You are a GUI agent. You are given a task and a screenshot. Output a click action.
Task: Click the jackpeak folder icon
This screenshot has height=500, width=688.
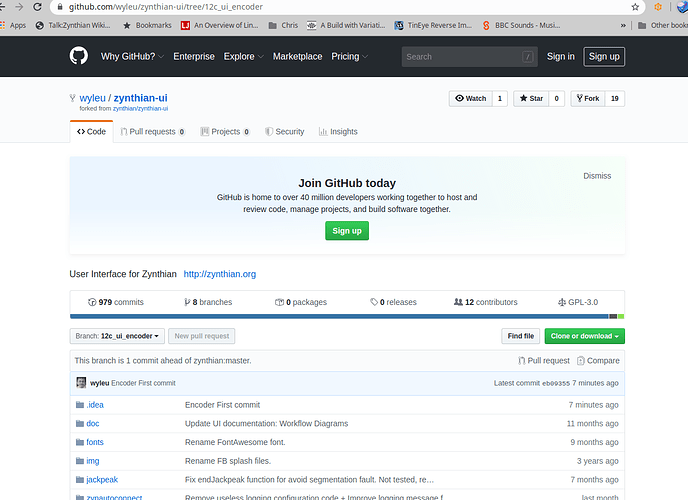(79, 480)
